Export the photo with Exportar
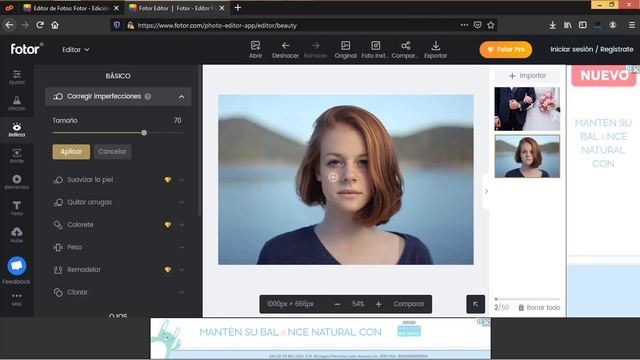The width and height of the screenshot is (640, 360). tap(436, 50)
